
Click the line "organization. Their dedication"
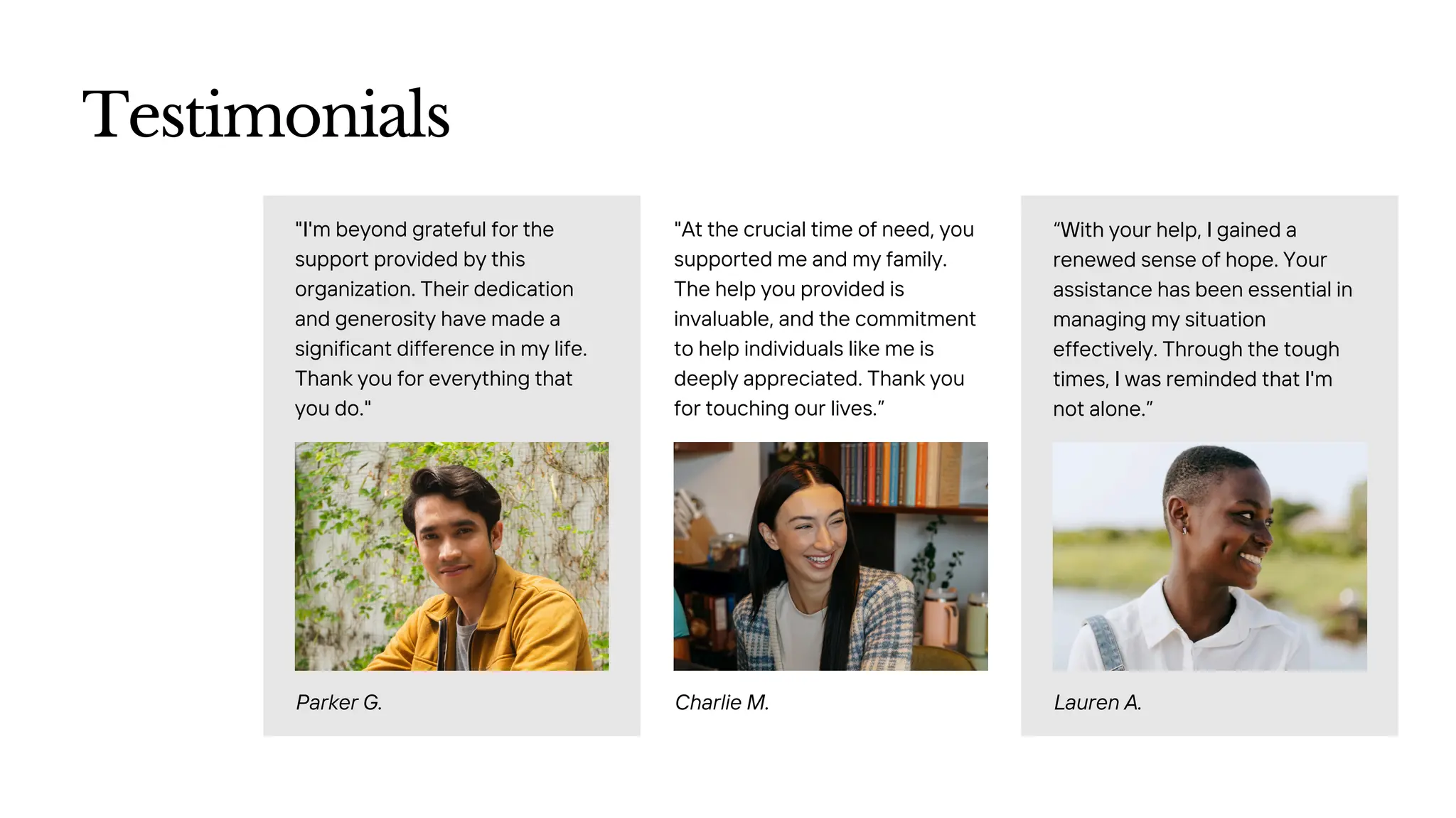tap(434, 289)
